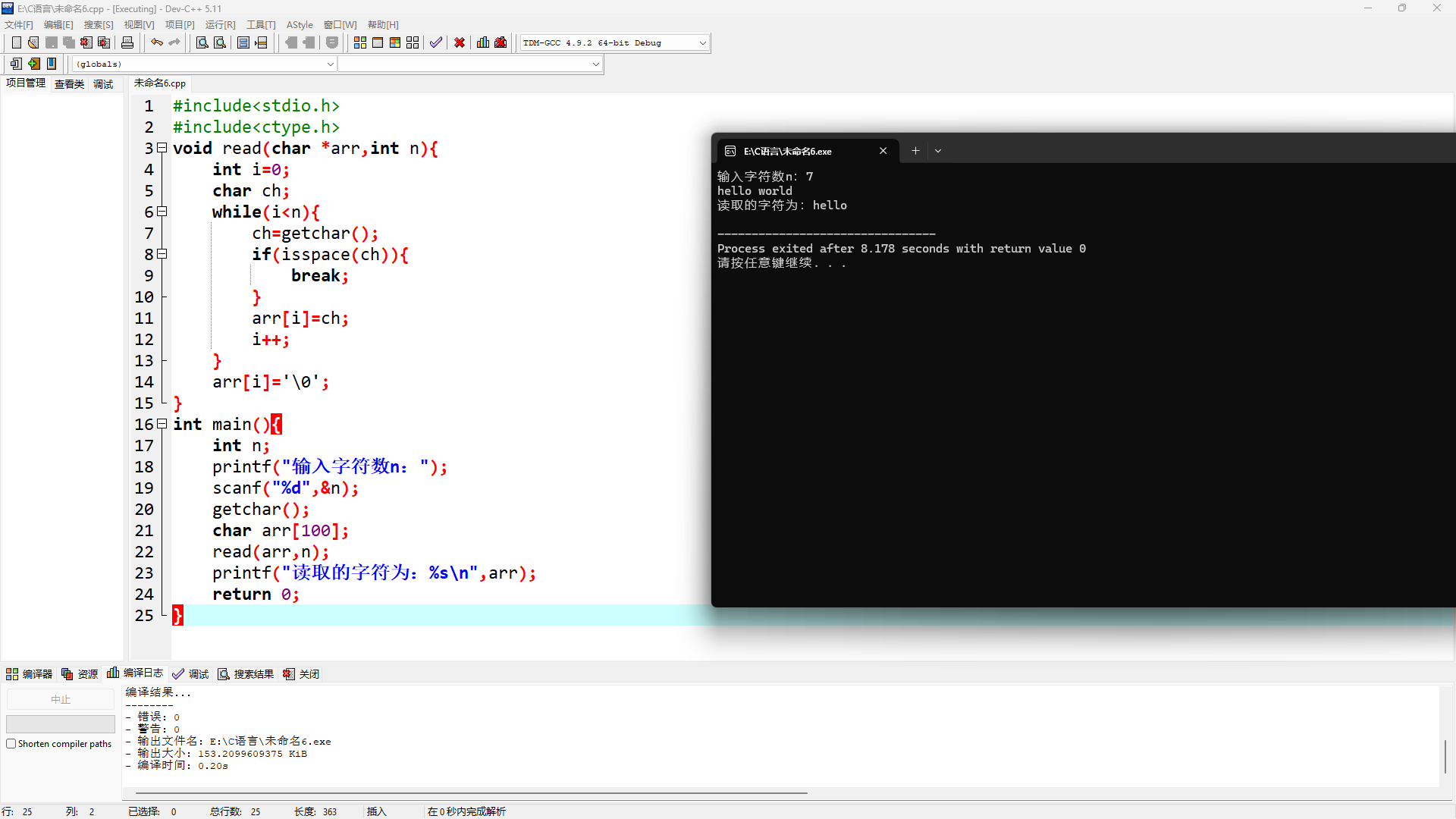The width and height of the screenshot is (1456, 819).
Task: Open the TDM-GCC compiler selection dropdown
Action: [702, 43]
